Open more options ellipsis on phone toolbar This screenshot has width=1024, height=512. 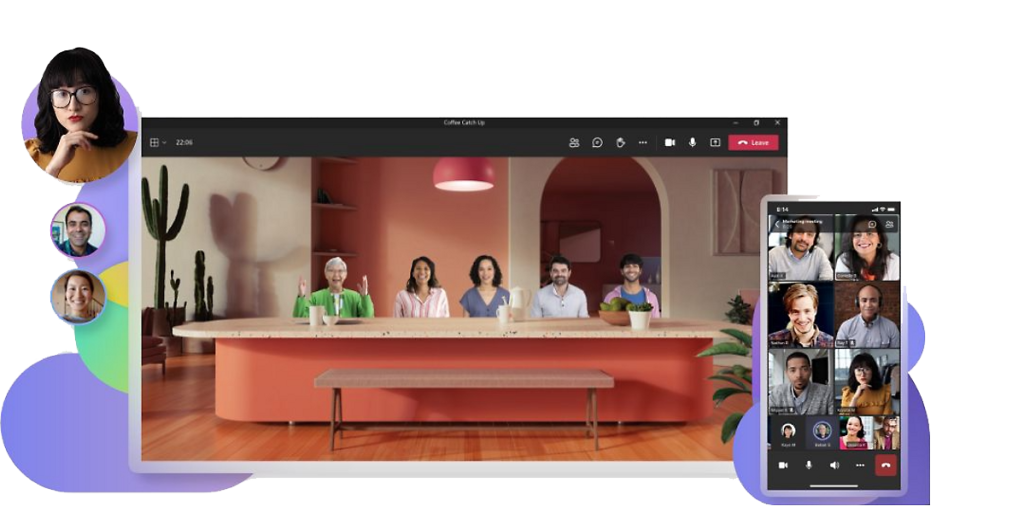(860, 465)
